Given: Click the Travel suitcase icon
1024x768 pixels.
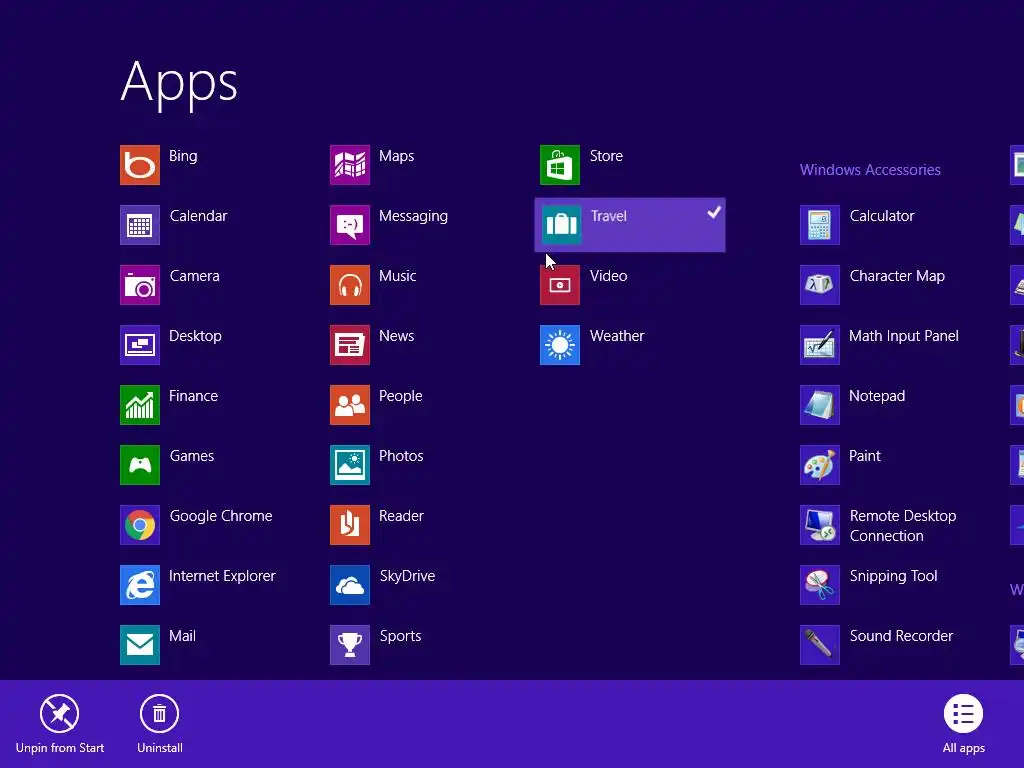Looking at the screenshot, I should pyautogui.click(x=562, y=225).
